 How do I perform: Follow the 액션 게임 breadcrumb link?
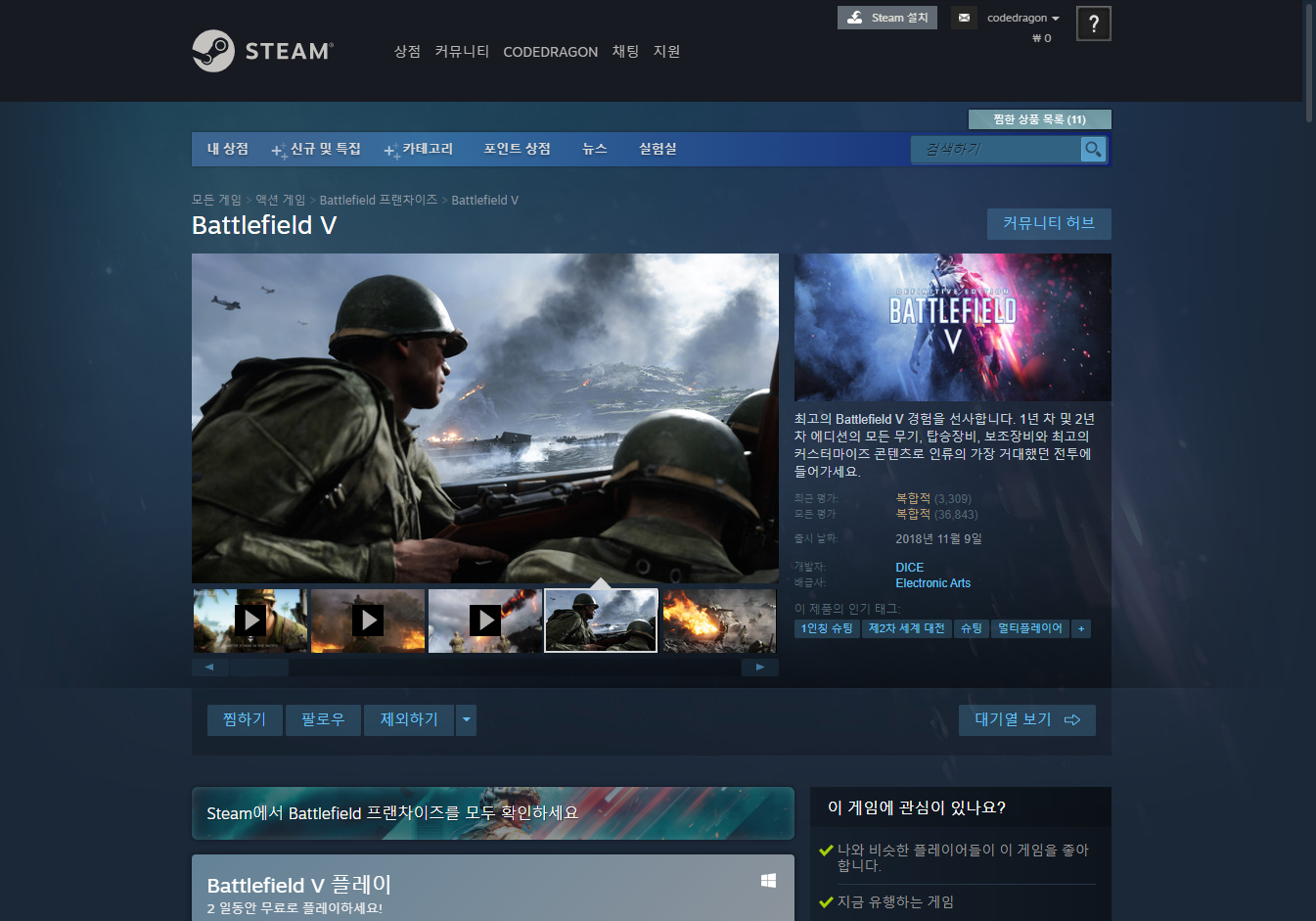[281, 200]
